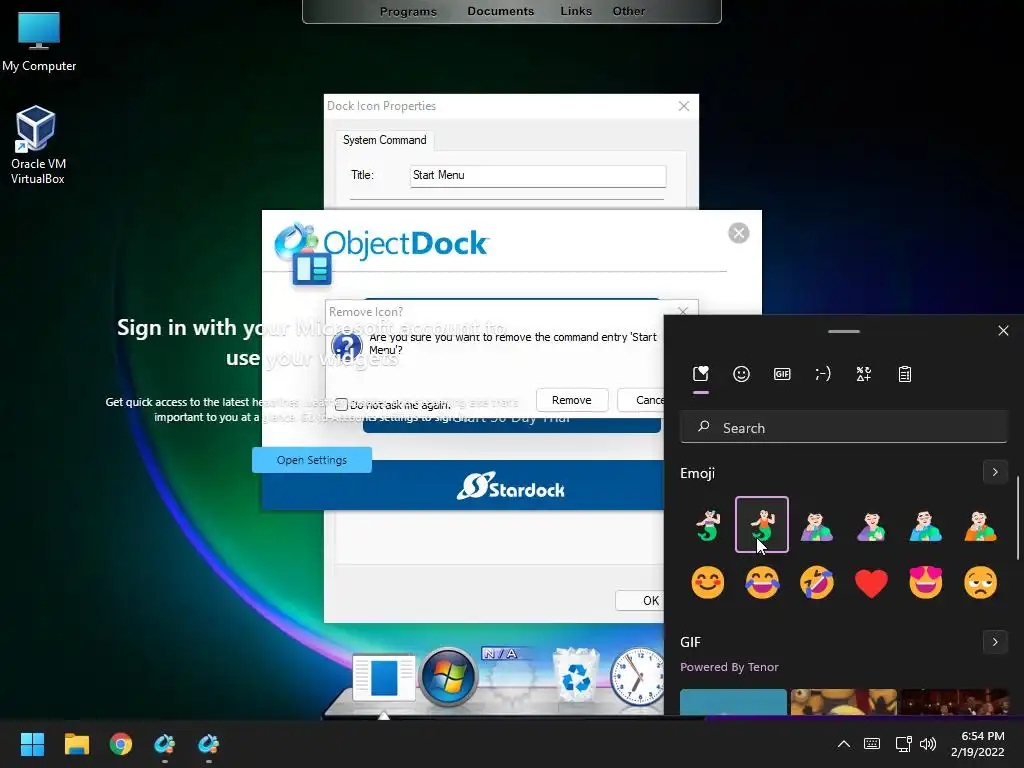
Task: Insert the smiling face with blushing cheeks emoji
Action: coord(707,582)
